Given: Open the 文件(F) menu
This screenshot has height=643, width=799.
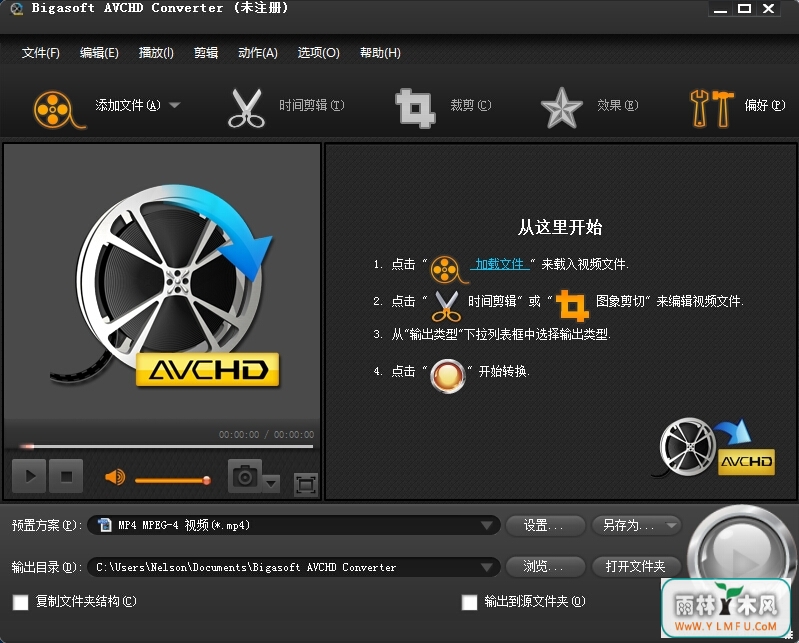Looking at the screenshot, I should pyautogui.click(x=40, y=52).
